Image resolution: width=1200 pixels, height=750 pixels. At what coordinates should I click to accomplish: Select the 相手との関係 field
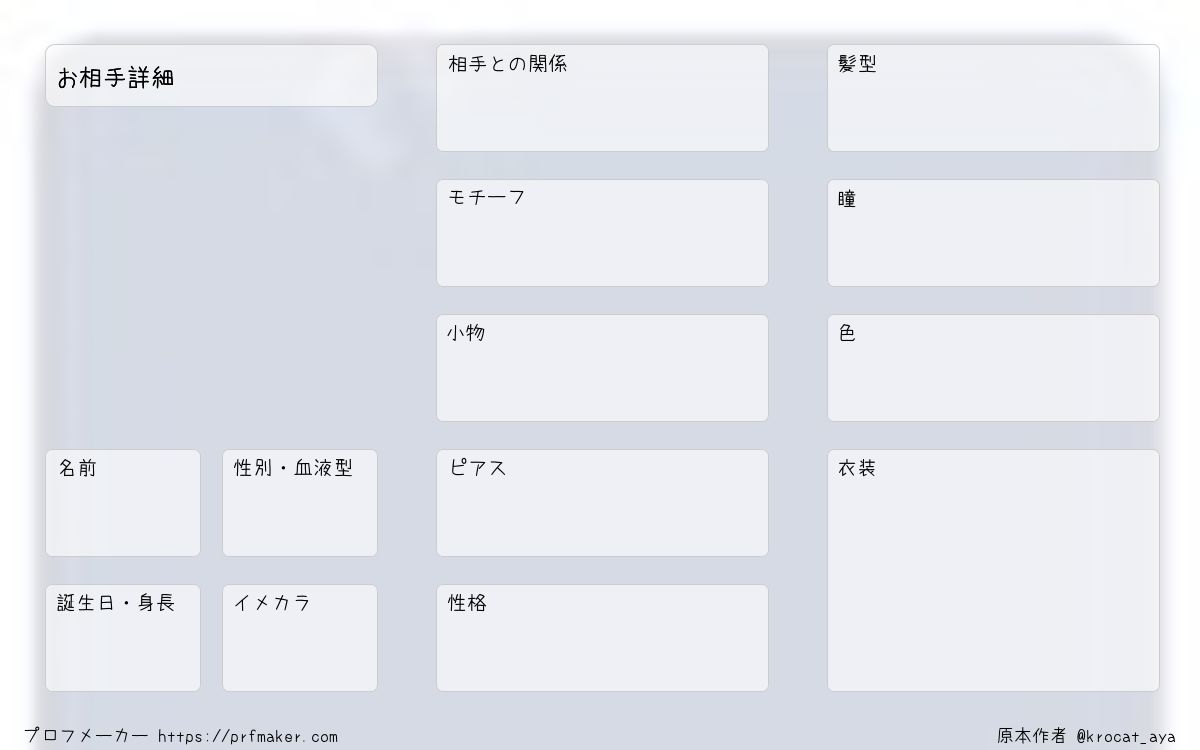tap(602, 98)
